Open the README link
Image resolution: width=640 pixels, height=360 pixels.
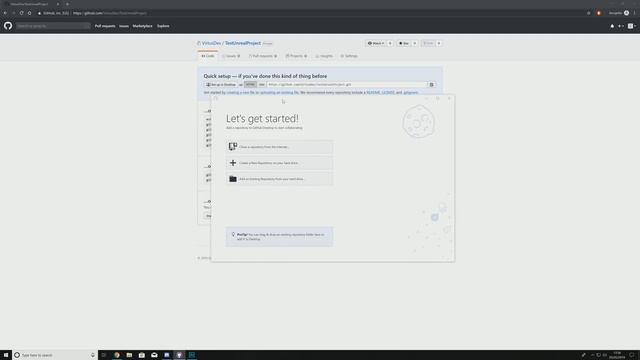coord(373,93)
